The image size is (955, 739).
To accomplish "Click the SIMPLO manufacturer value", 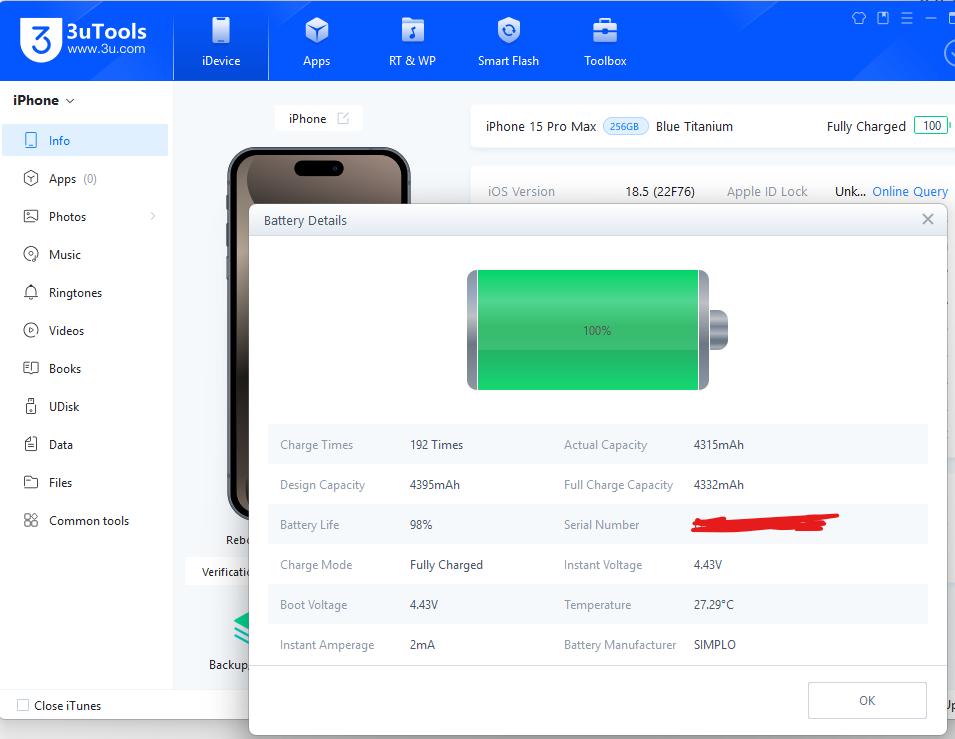I will [714, 645].
